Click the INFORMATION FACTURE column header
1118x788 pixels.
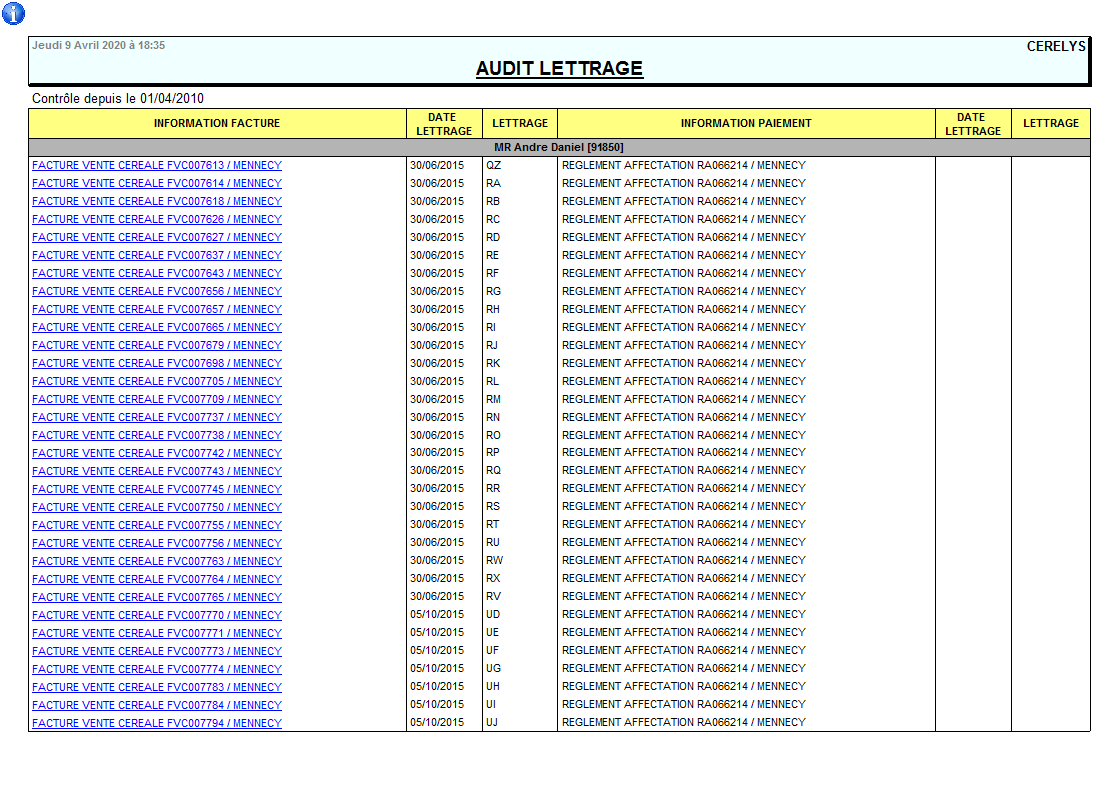click(x=217, y=124)
